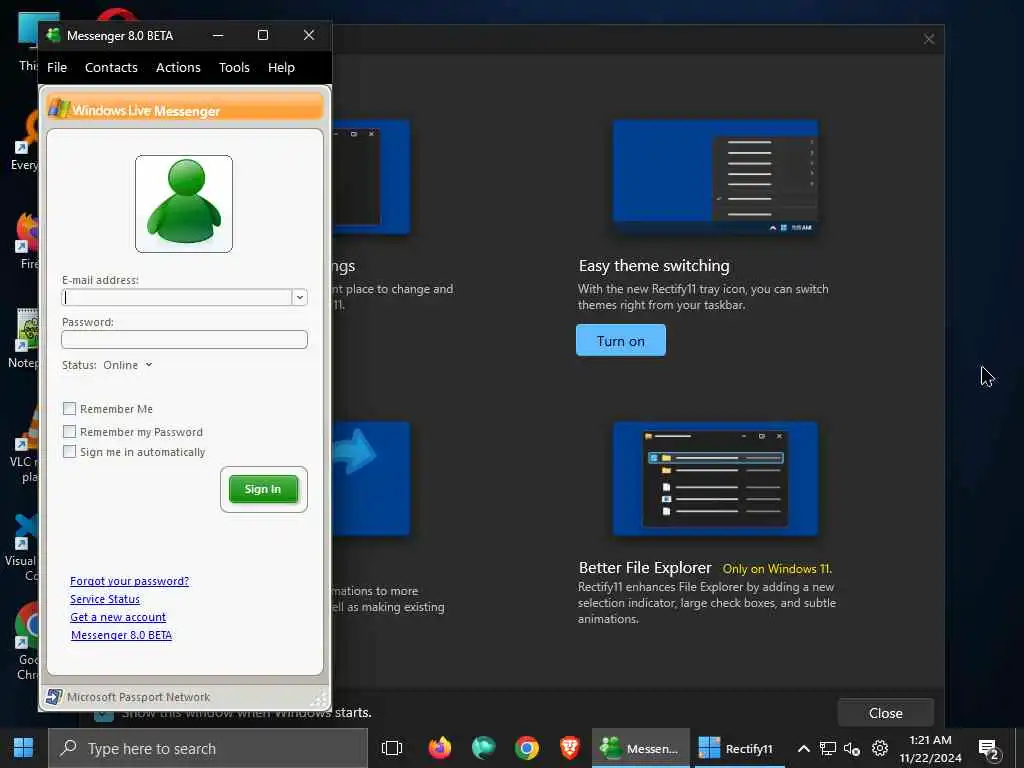Click the Only on Windows 11 label

coord(777,569)
